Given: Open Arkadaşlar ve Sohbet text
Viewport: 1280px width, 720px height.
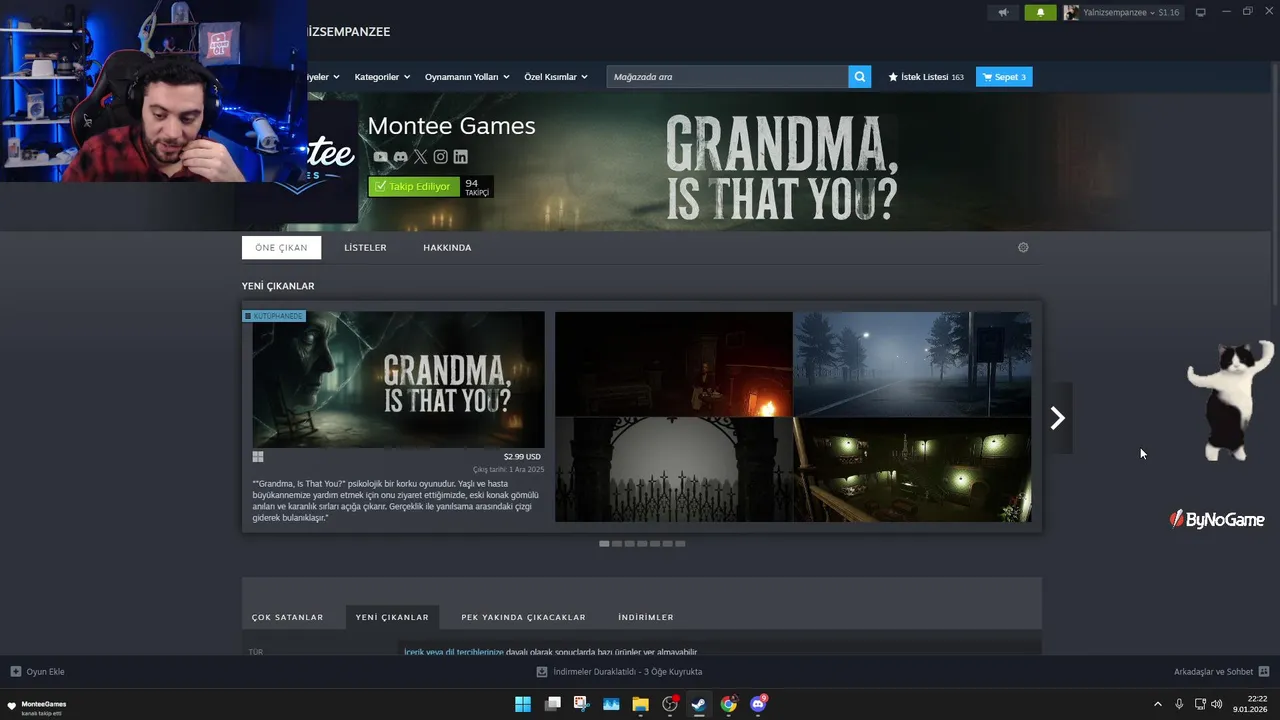Looking at the screenshot, I should (x=1213, y=672).
